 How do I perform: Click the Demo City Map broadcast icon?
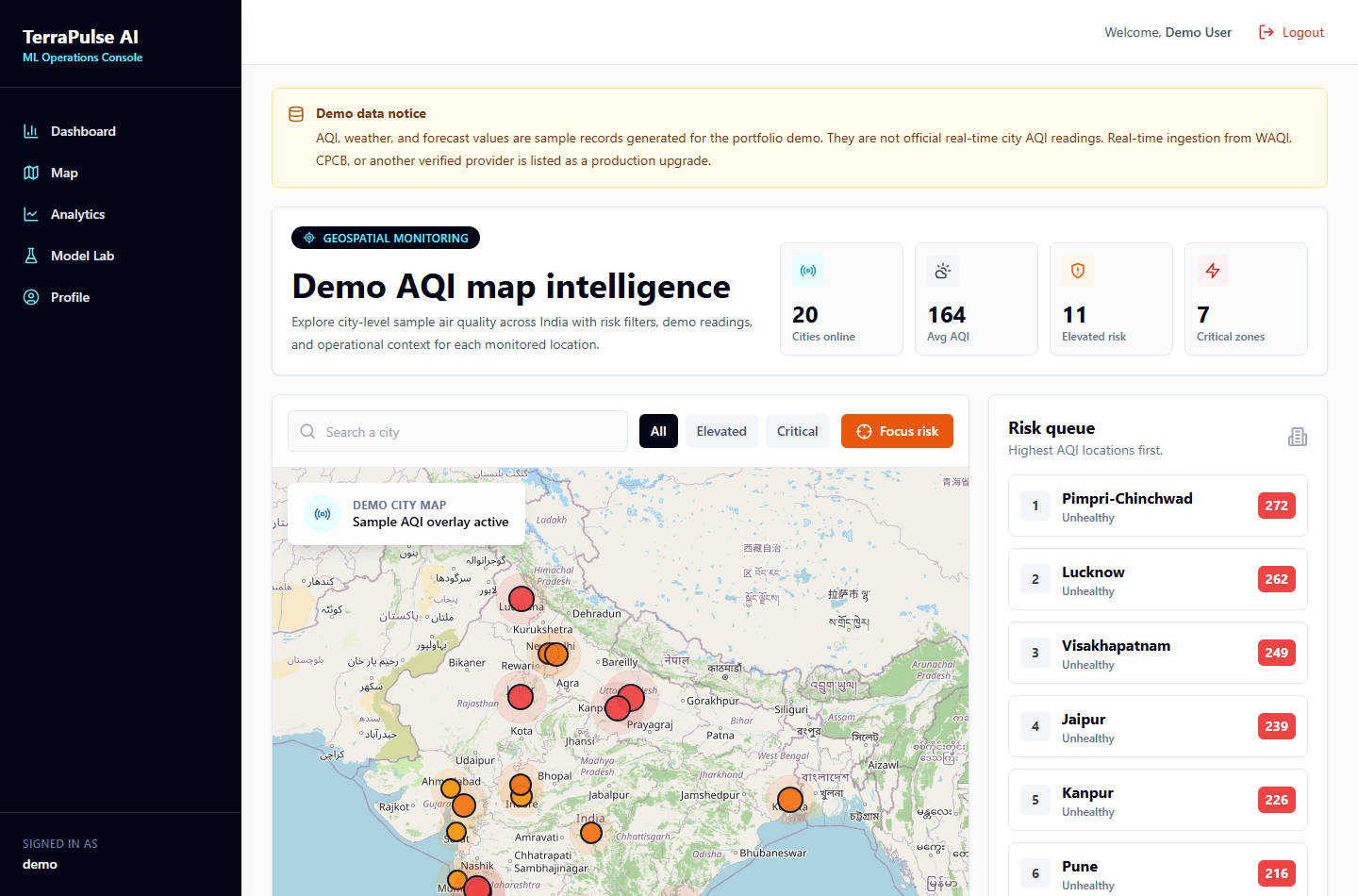click(x=323, y=514)
